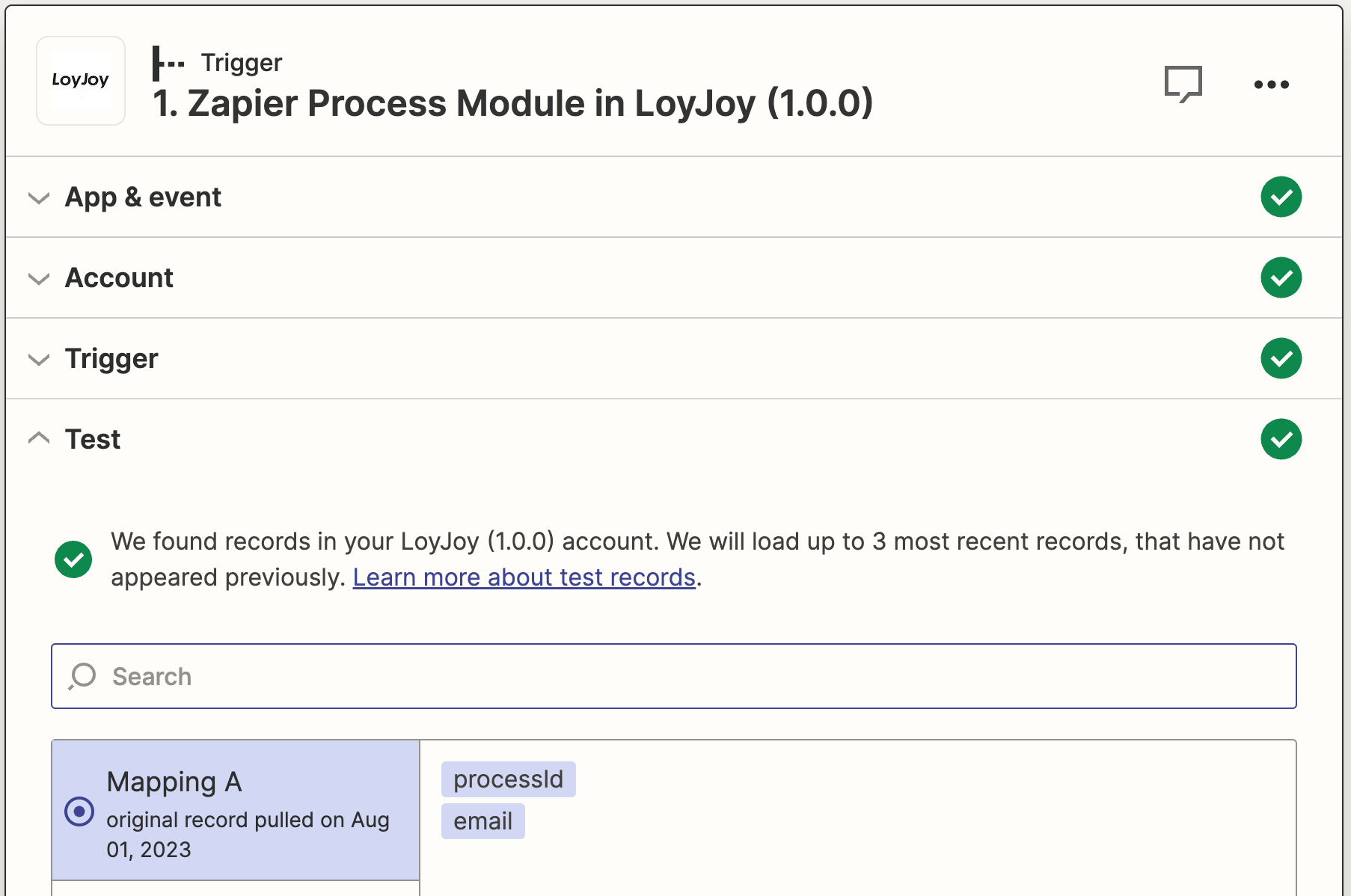The width and height of the screenshot is (1351, 896).
Task: Open Learn more about test records link
Action: [524, 577]
